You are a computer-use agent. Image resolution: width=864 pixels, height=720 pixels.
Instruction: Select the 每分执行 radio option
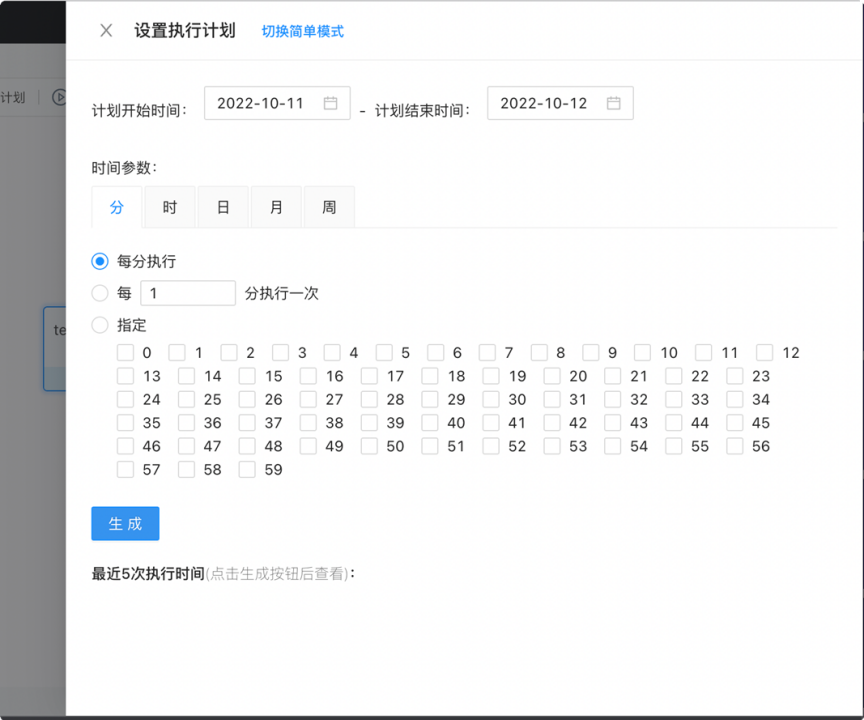(100, 261)
